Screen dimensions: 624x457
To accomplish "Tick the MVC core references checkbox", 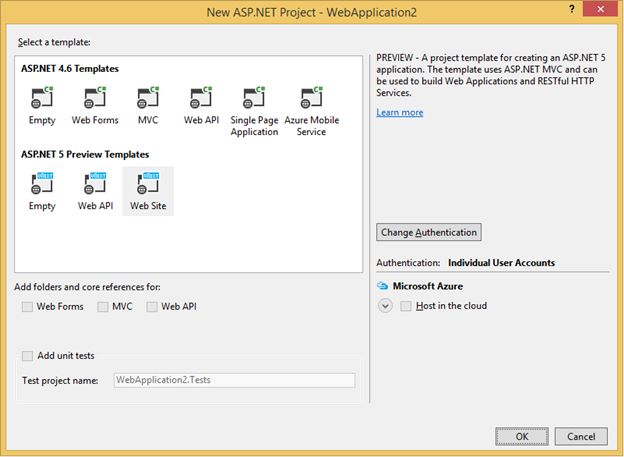I will [103, 307].
